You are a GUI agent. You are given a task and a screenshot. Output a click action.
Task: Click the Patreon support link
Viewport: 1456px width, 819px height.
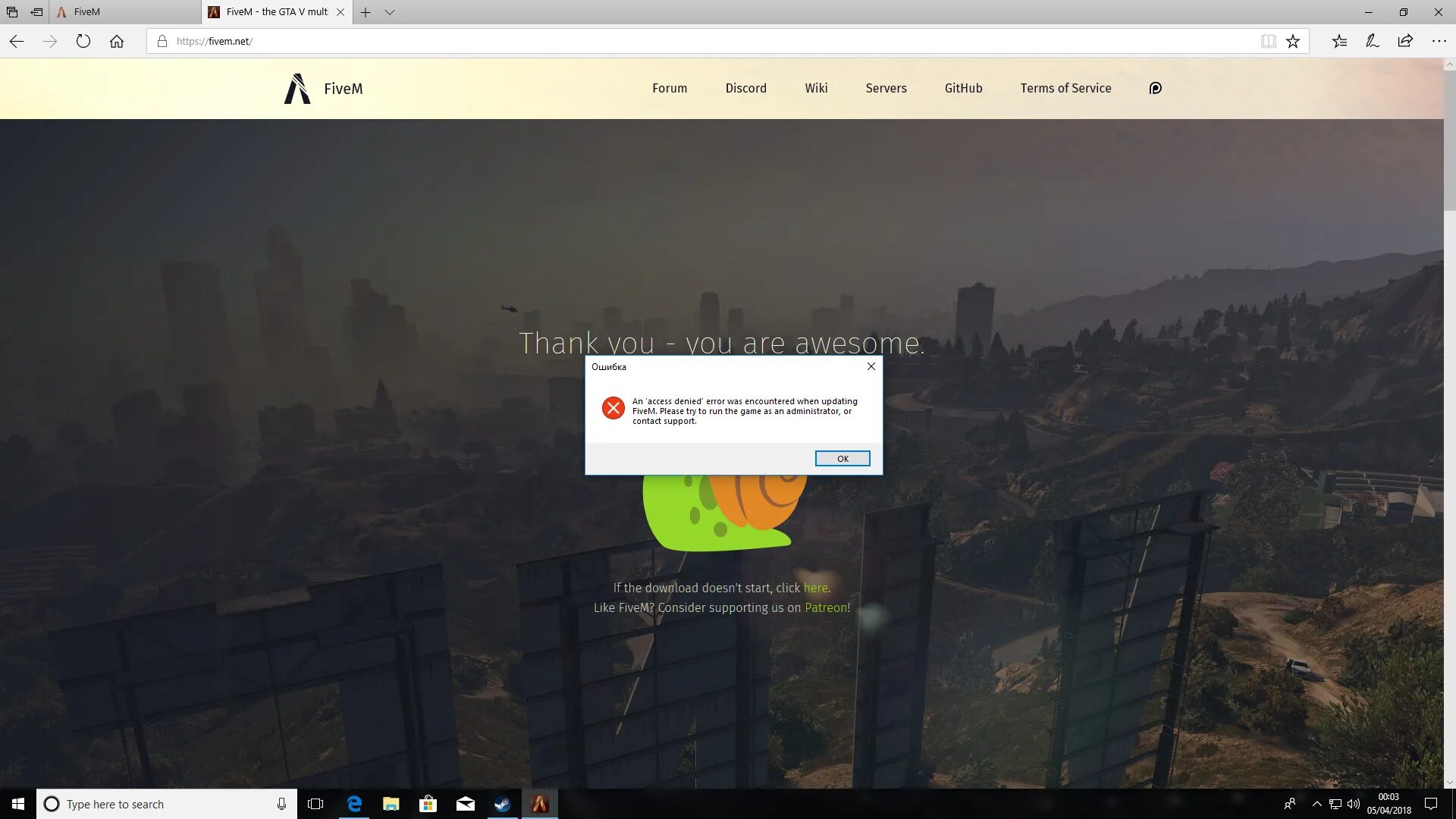pos(825,607)
